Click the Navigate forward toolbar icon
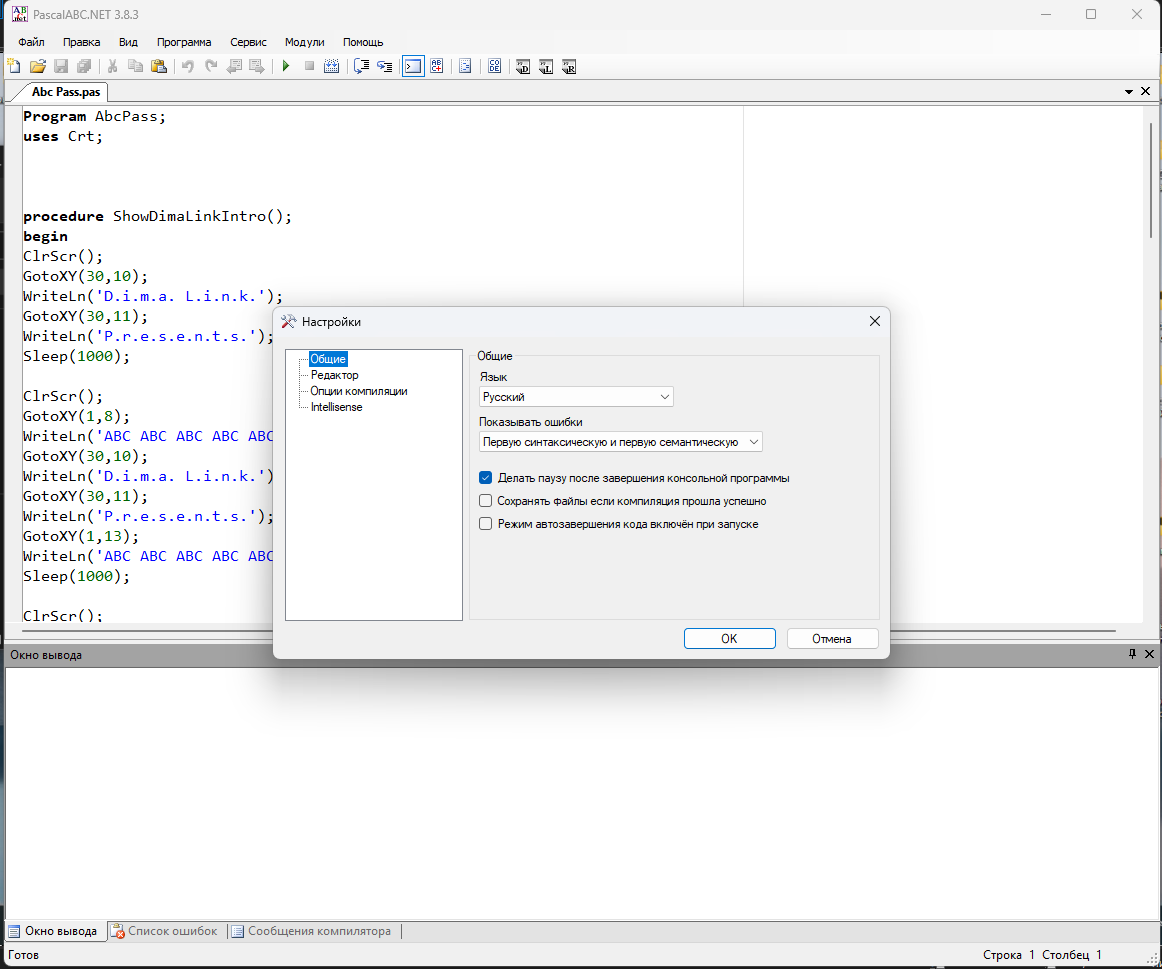This screenshot has width=1162, height=969. [257, 66]
